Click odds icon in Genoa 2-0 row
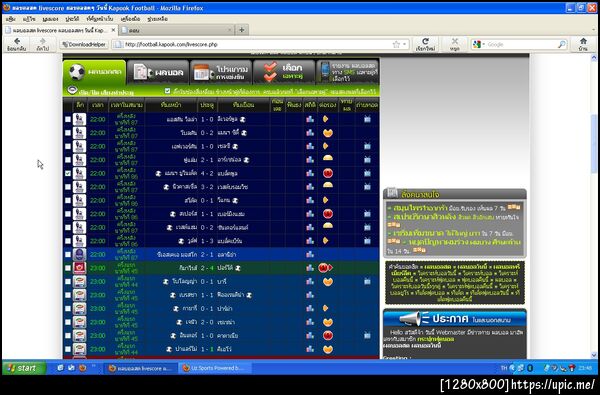The width and height of the screenshot is (600, 395). (x=328, y=322)
